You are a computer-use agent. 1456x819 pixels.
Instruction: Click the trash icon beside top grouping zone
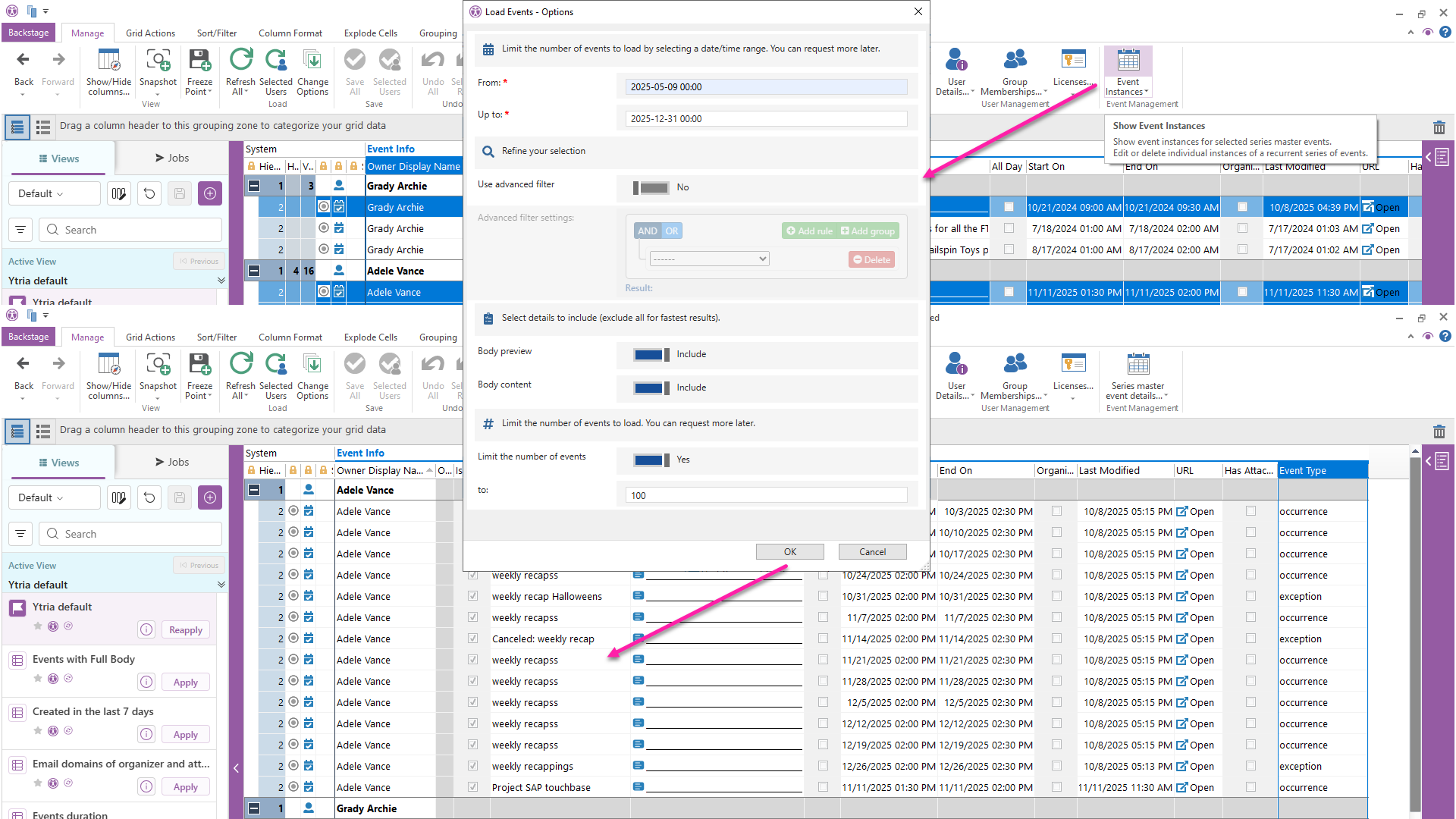point(1439,127)
